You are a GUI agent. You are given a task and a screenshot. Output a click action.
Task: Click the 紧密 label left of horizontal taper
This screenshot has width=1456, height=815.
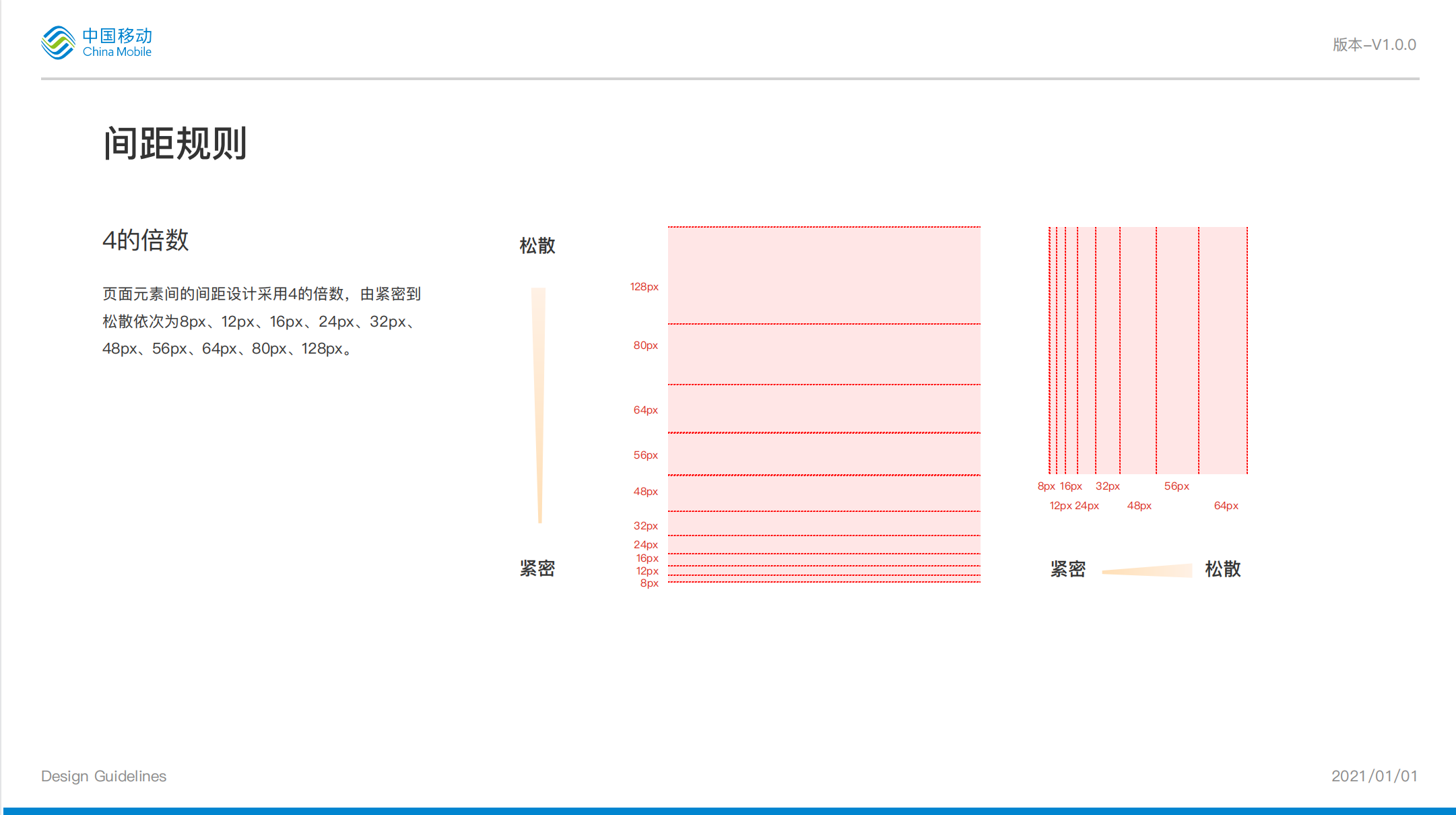1068,569
